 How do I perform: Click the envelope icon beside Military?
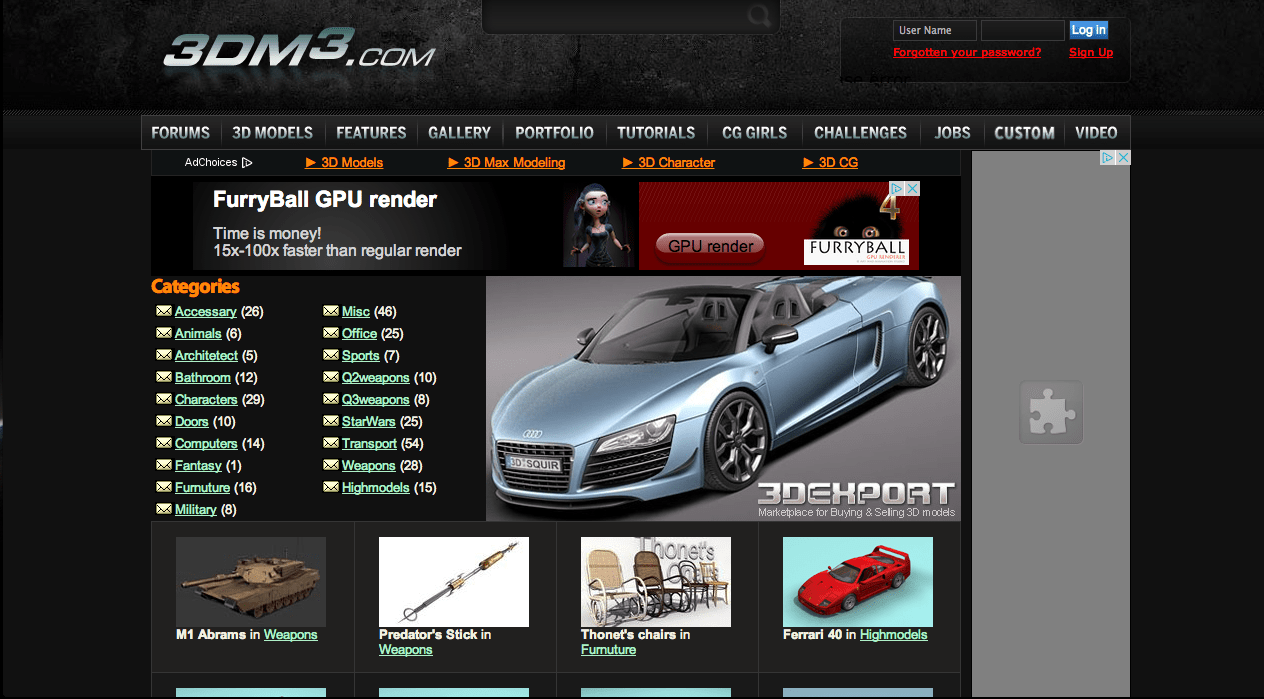[x=164, y=509]
